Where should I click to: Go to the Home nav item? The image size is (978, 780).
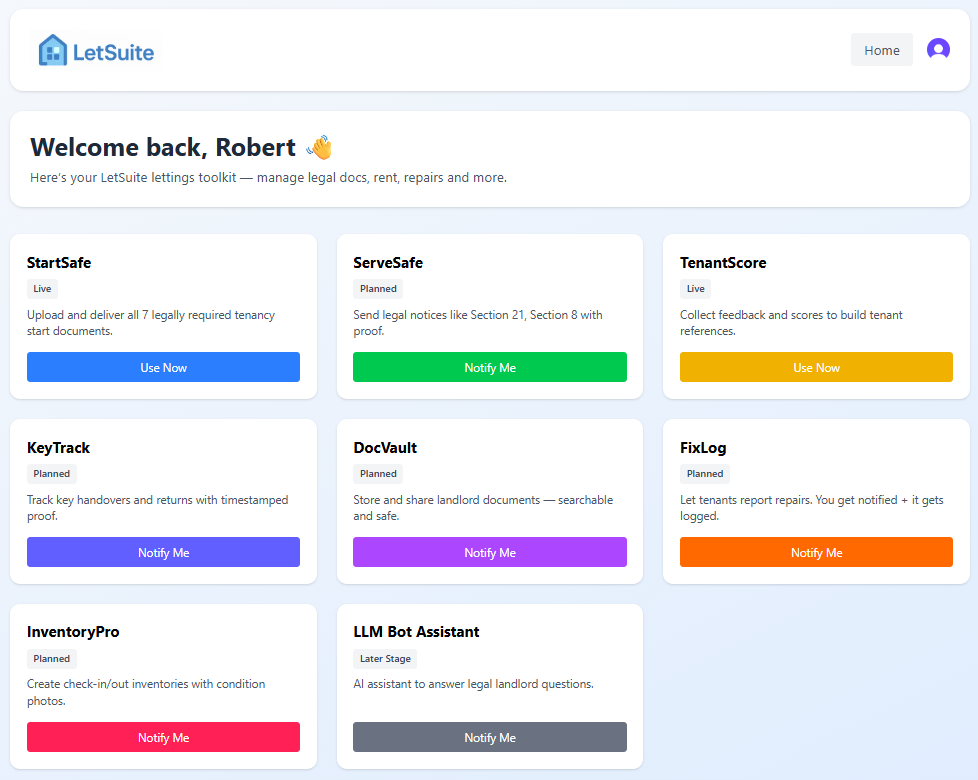click(881, 50)
